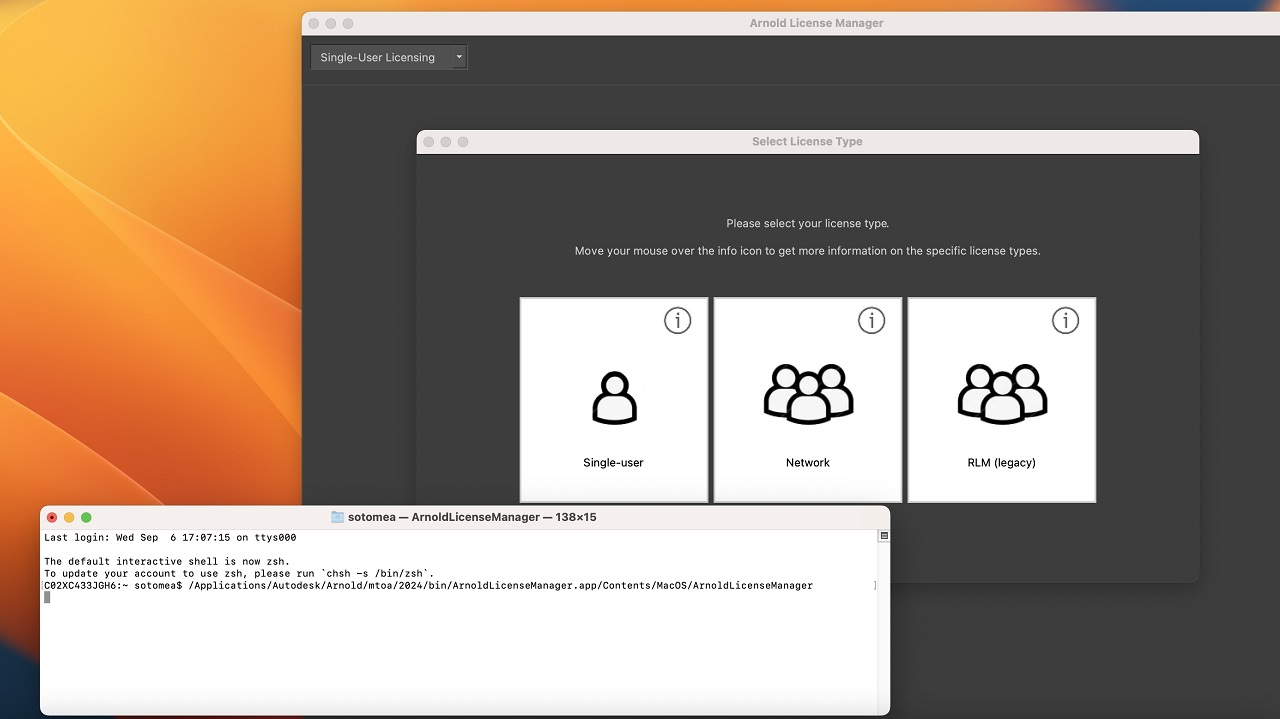The image size is (1280, 719).
Task: Click 'The default interactive shell is now zsh' line
Action: tap(167, 561)
